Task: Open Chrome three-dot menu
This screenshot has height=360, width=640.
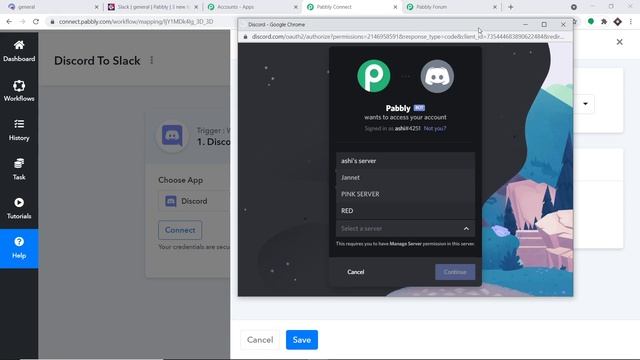Action: [631, 21]
